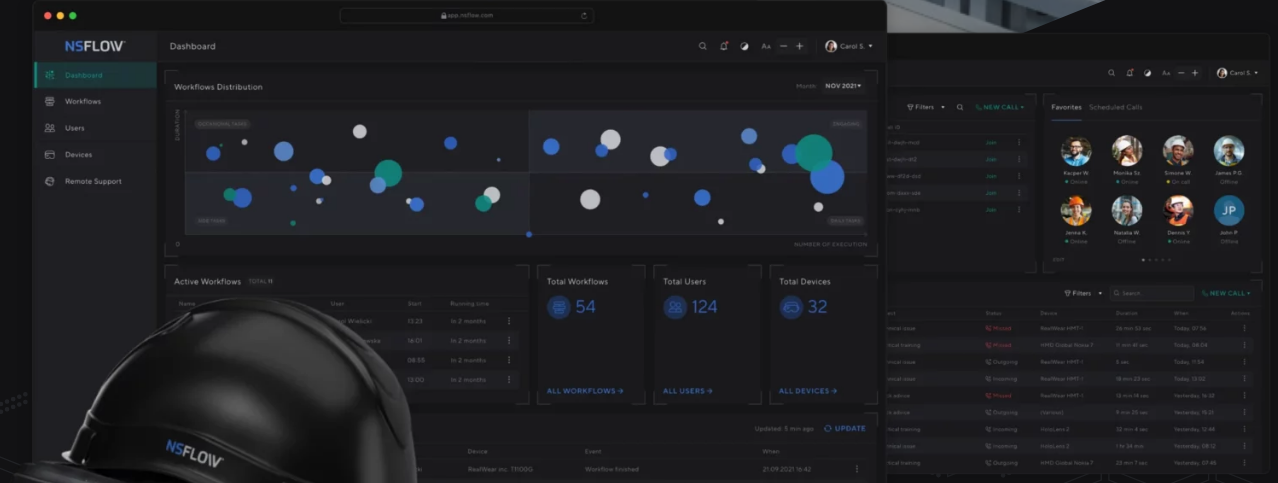Viewport: 1278px width, 483px height.
Task: Click the UPDATE refresh button
Action: (x=845, y=428)
